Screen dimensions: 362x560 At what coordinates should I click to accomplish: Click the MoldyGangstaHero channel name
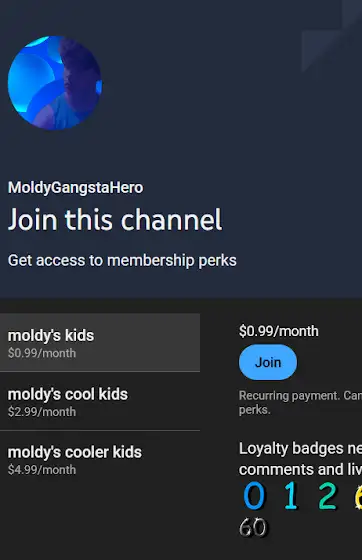tap(75, 188)
